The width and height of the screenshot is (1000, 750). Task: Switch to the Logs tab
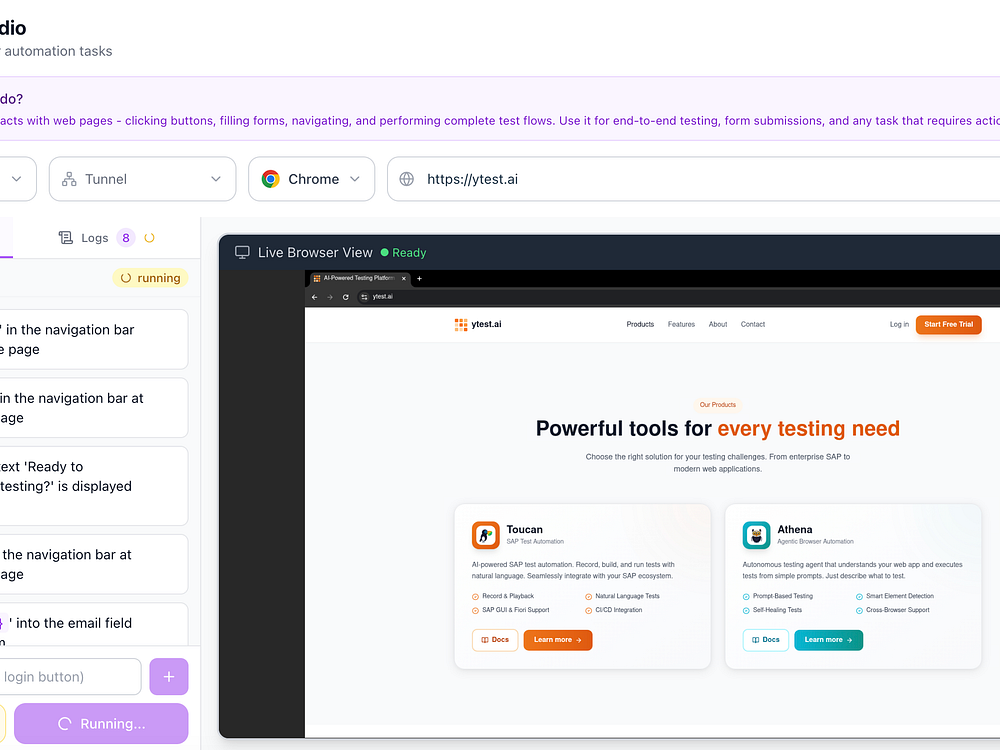click(106, 238)
